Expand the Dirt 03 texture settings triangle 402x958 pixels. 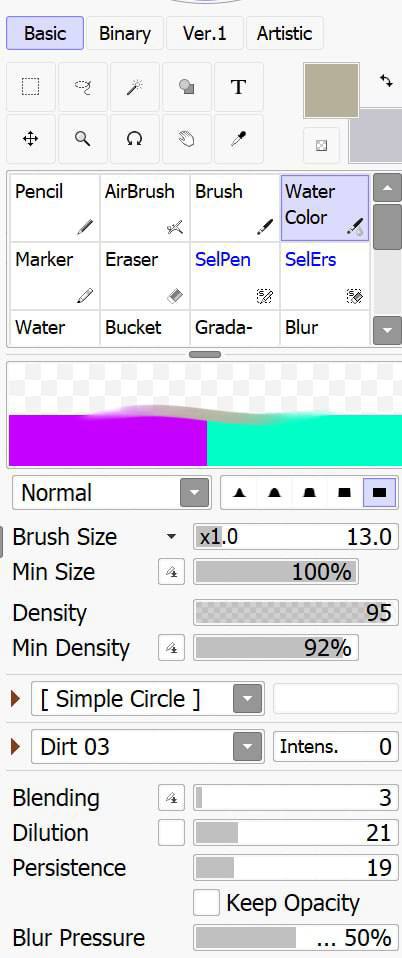[16, 746]
